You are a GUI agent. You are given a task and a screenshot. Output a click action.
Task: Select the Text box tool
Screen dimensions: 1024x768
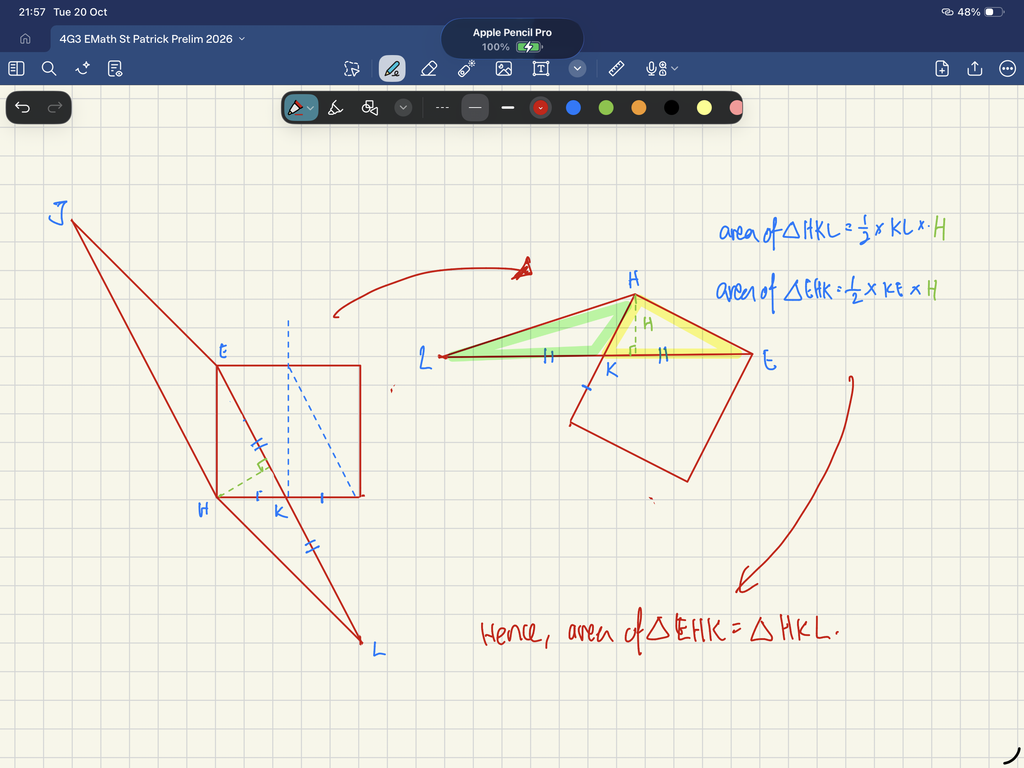coord(541,69)
